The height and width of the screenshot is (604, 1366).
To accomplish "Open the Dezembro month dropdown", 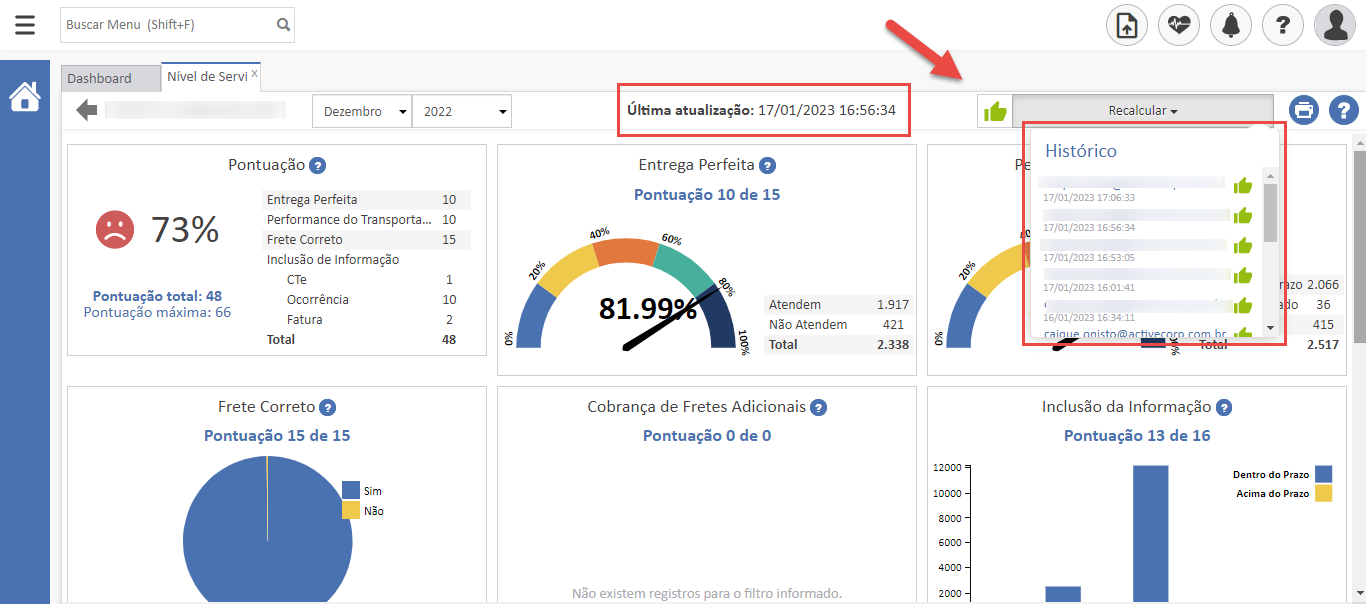I will click(x=362, y=111).
